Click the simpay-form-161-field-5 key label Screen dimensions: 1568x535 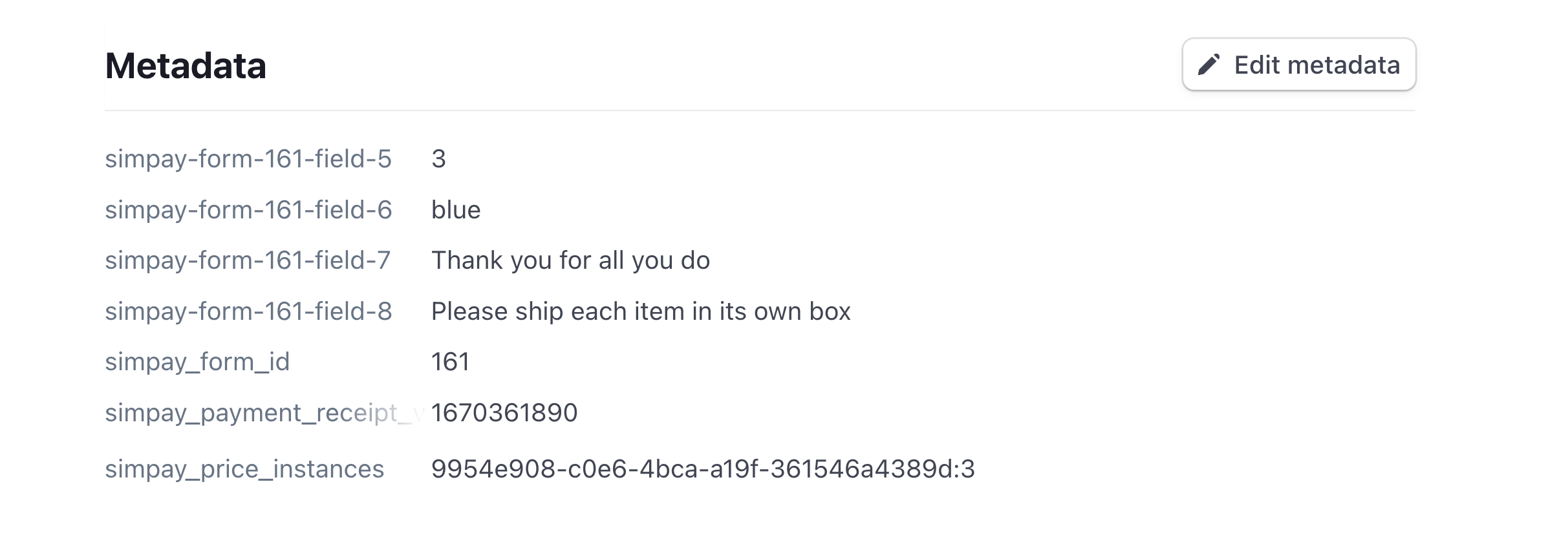pyautogui.click(x=249, y=159)
